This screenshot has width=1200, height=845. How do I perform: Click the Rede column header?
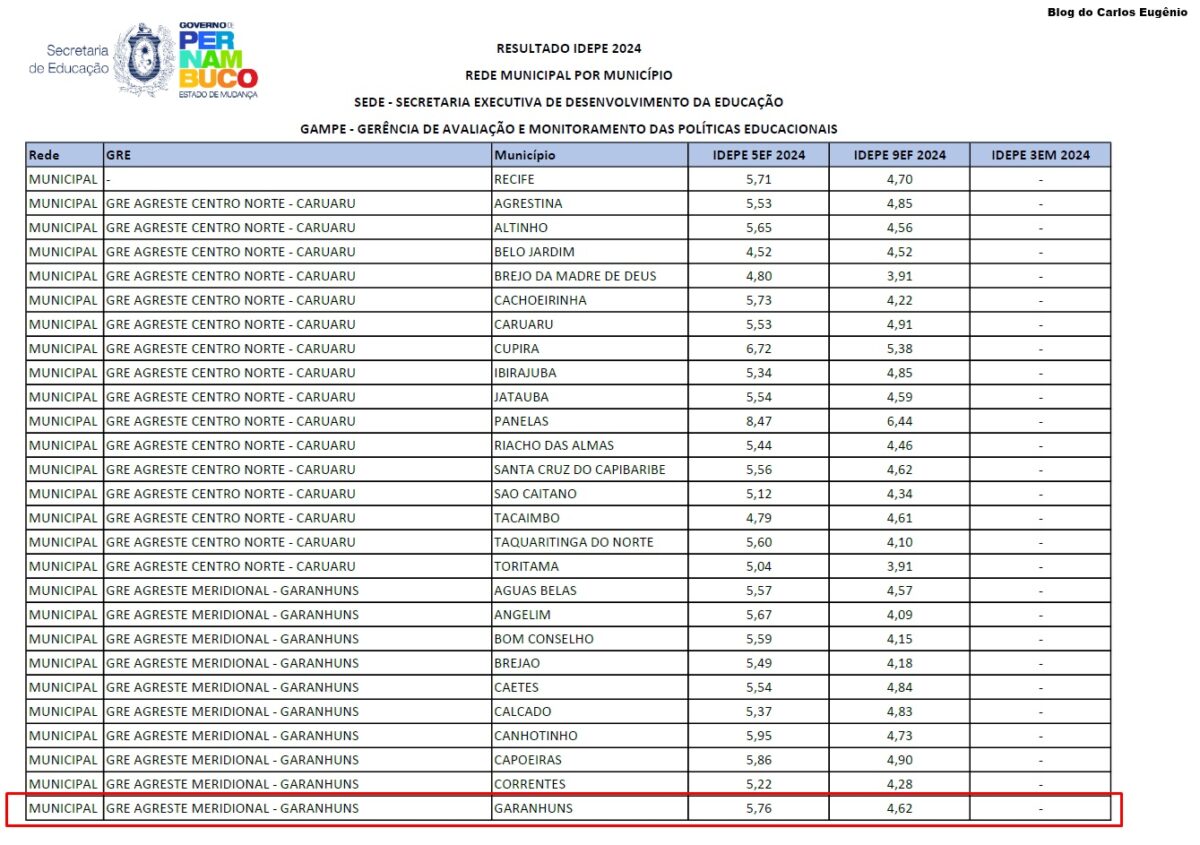pos(44,155)
